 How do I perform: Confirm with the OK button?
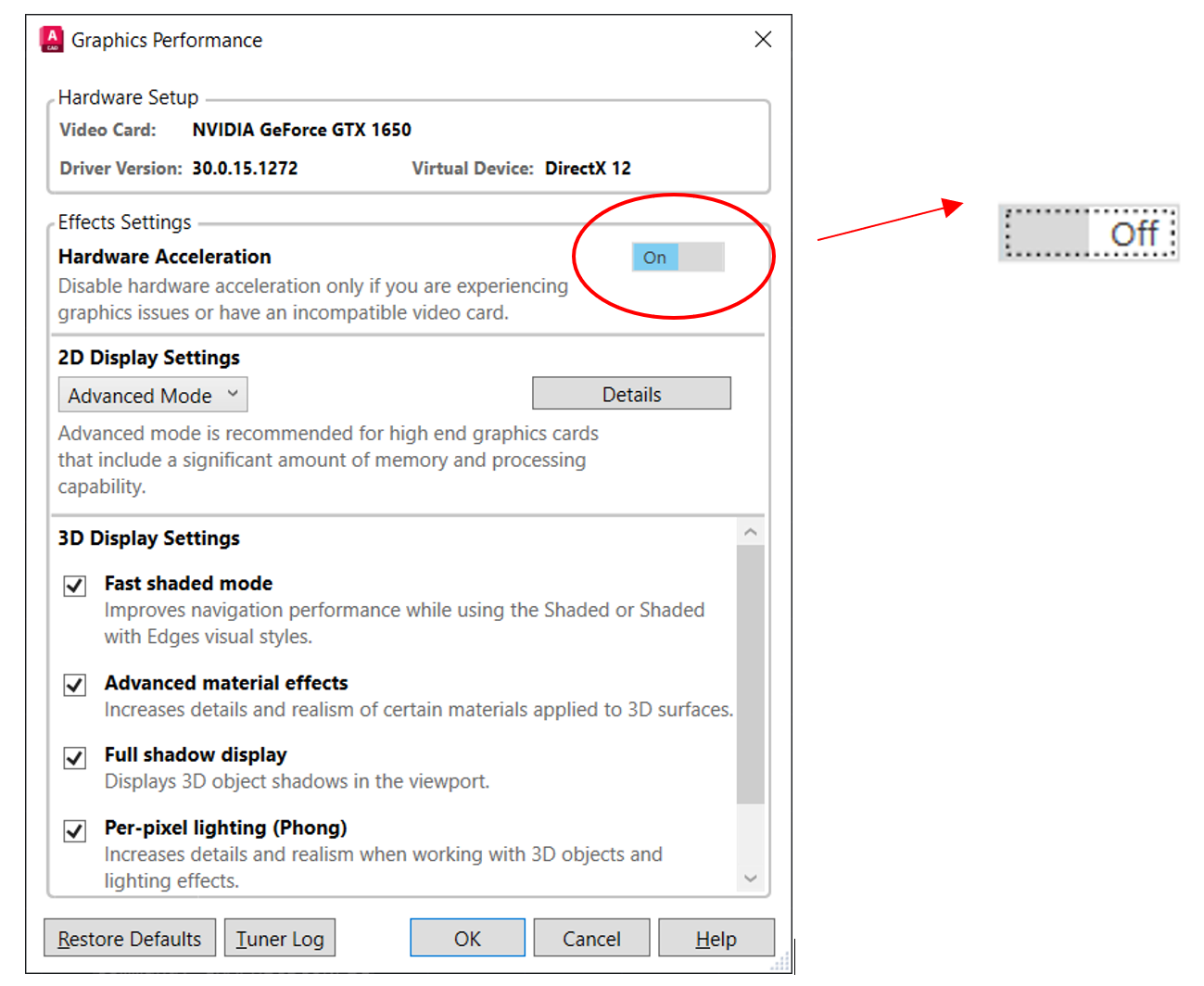tap(467, 939)
